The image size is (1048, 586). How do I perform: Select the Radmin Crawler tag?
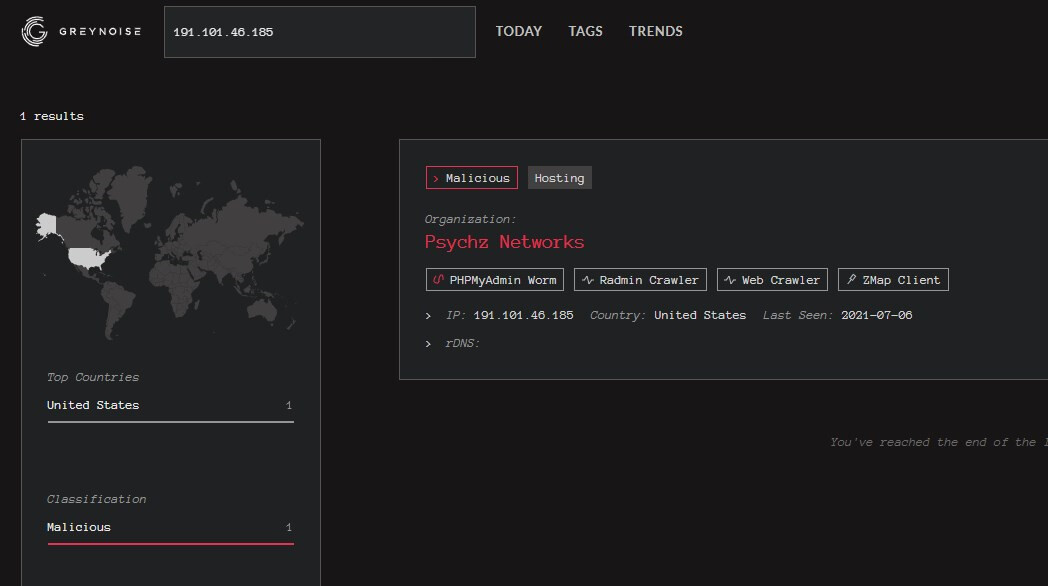click(640, 280)
